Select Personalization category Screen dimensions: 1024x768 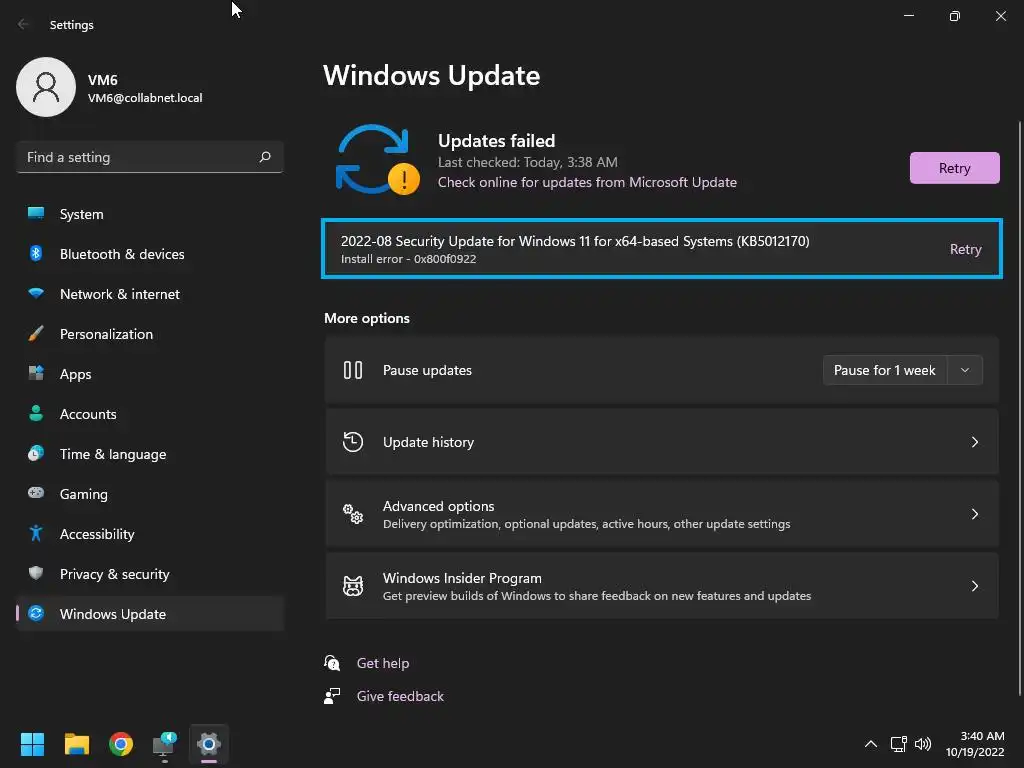[x=150, y=334]
